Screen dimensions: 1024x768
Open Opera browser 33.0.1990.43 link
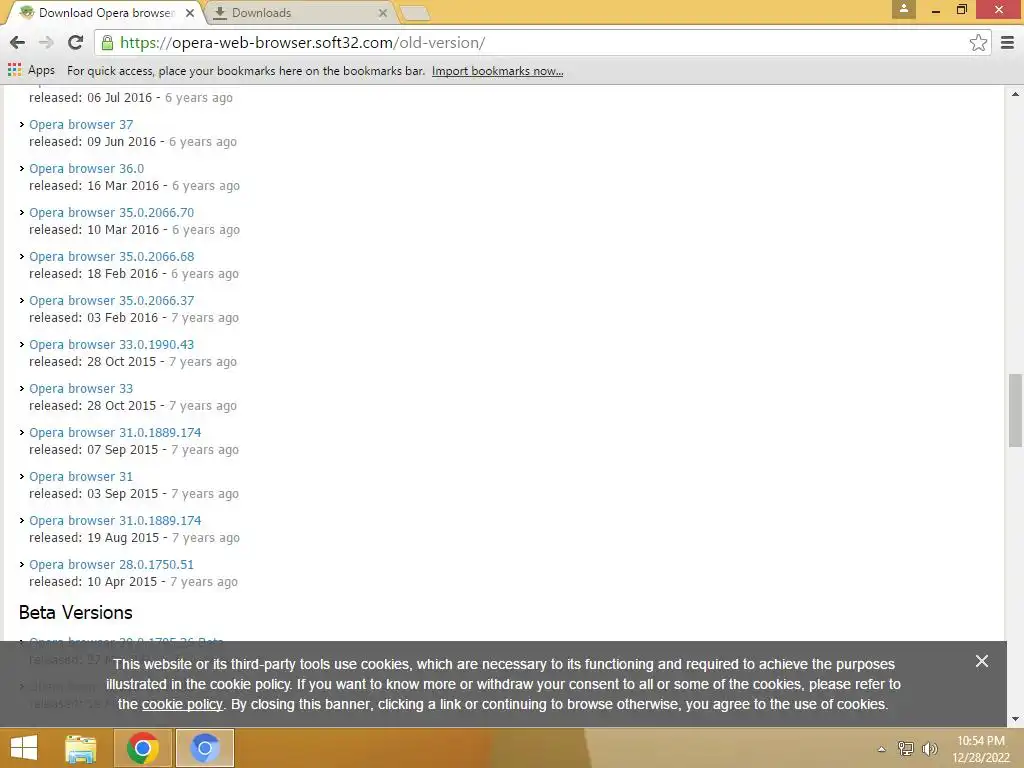[x=112, y=344]
